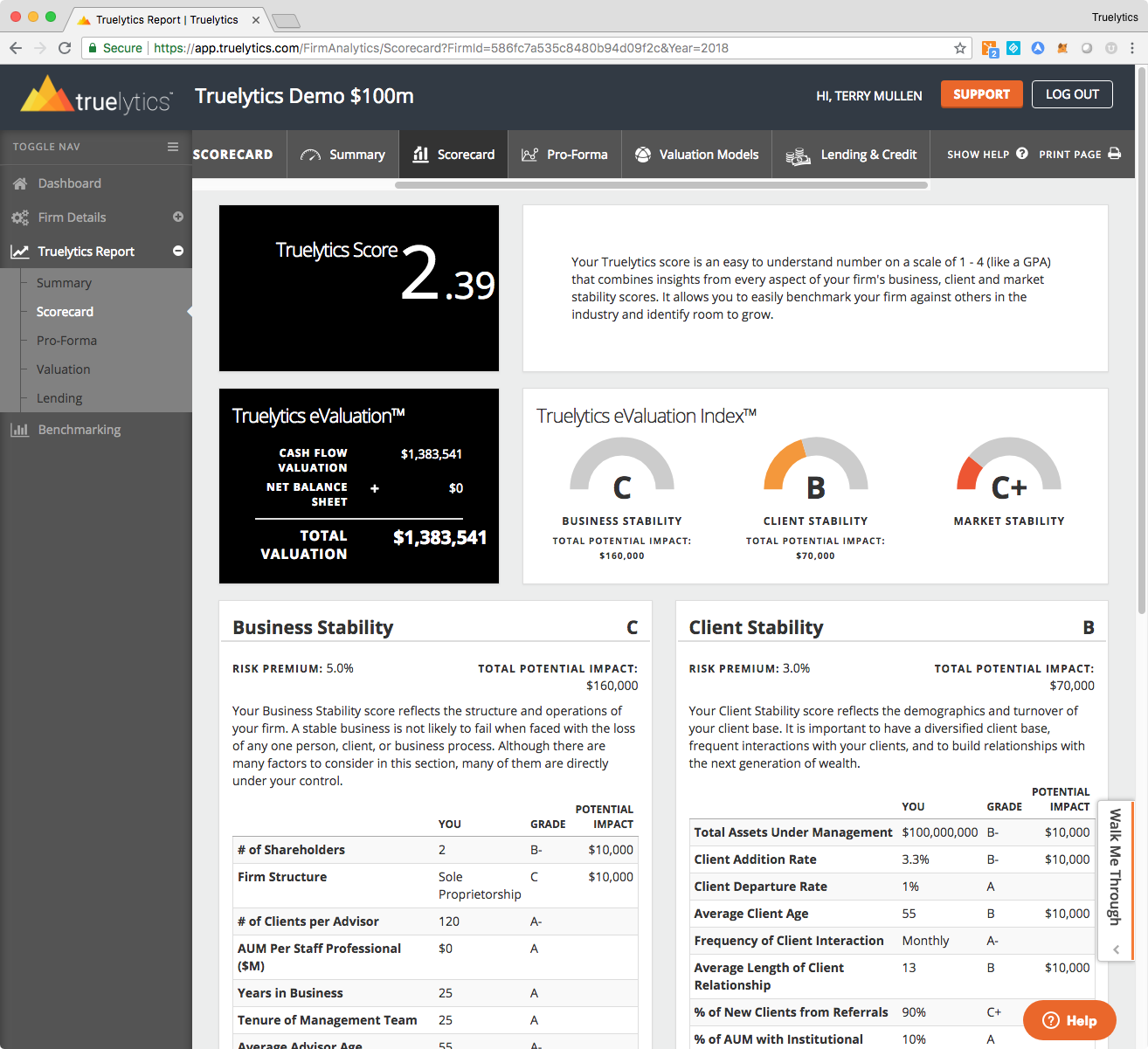Click the 'Years in Business' row label

290,993
